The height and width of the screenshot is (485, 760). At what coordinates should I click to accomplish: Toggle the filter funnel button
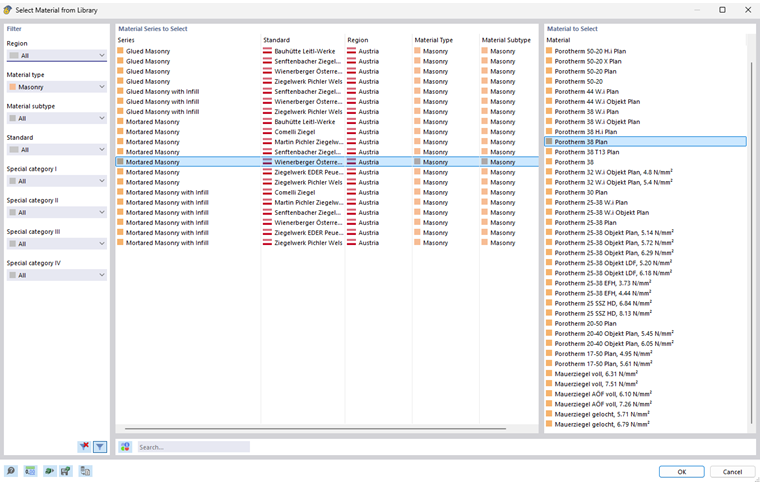[x=100, y=446]
